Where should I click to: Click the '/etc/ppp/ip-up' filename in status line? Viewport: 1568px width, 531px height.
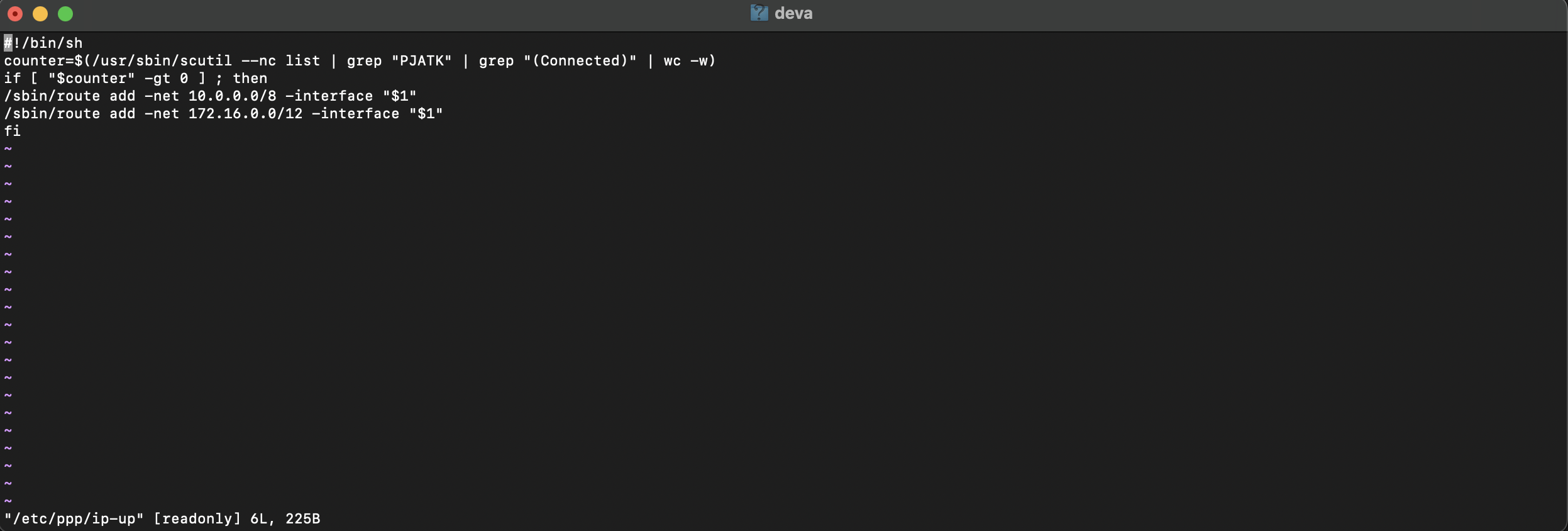click(74, 518)
